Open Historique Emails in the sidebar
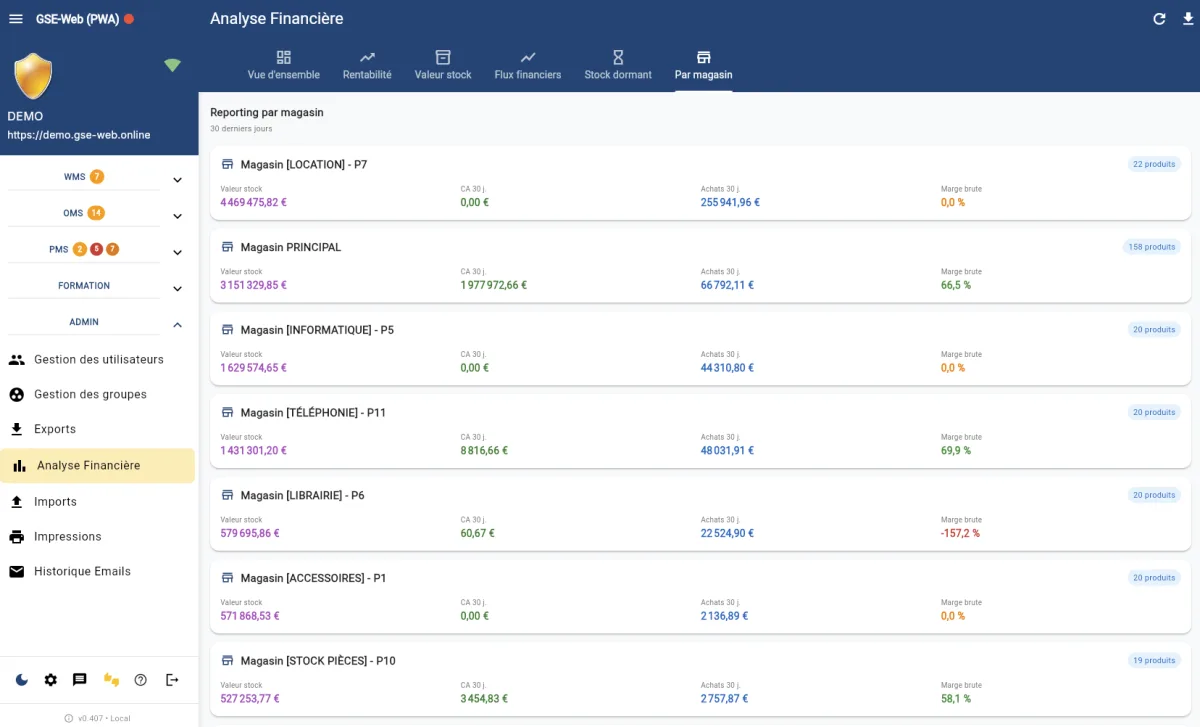The image size is (1200, 727). (82, 572)
